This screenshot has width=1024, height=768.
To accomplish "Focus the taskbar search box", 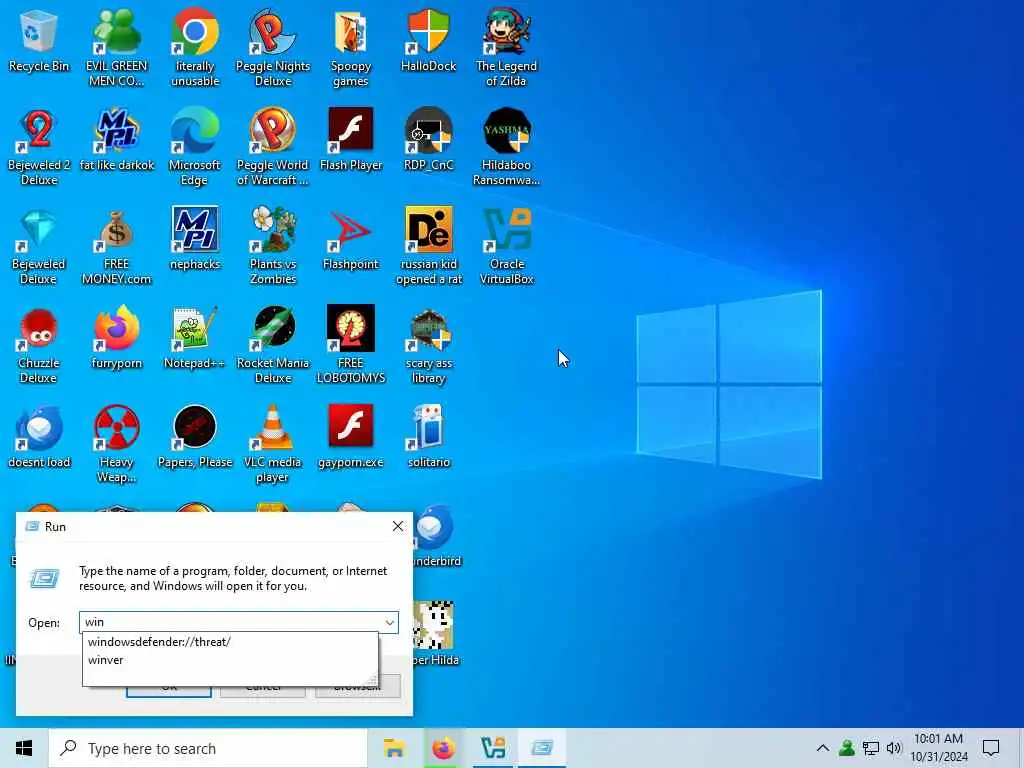I will click(x=208, y=748).
